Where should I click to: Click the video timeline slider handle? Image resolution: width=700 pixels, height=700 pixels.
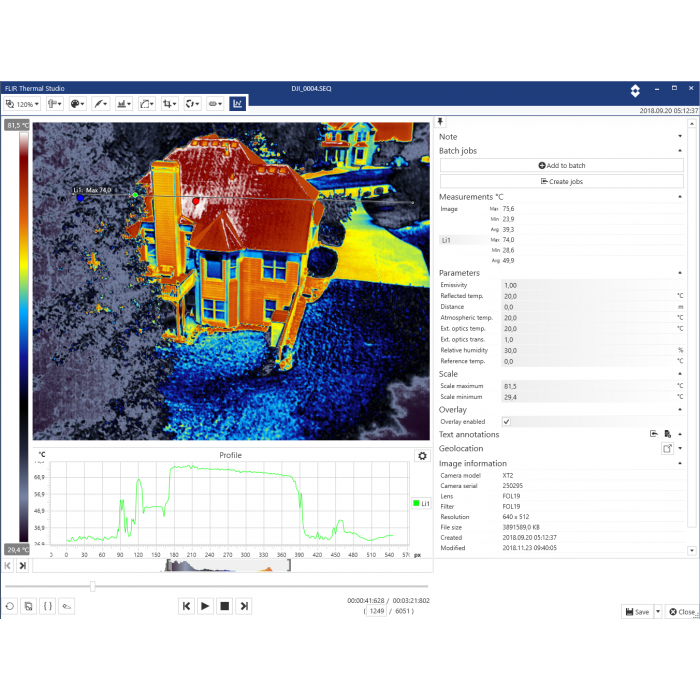92,586
